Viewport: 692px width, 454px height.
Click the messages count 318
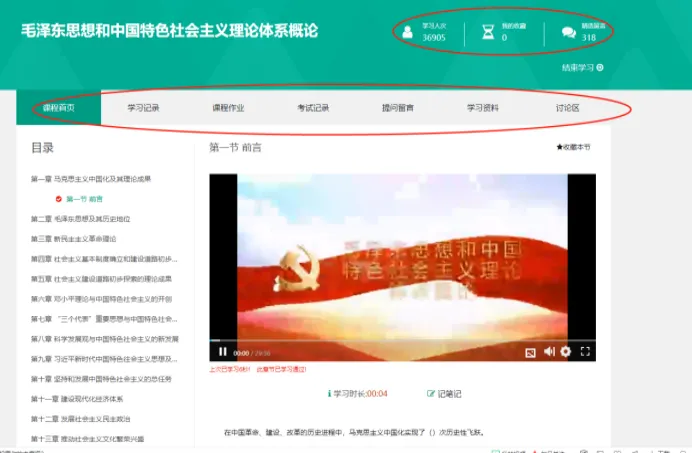589,38
